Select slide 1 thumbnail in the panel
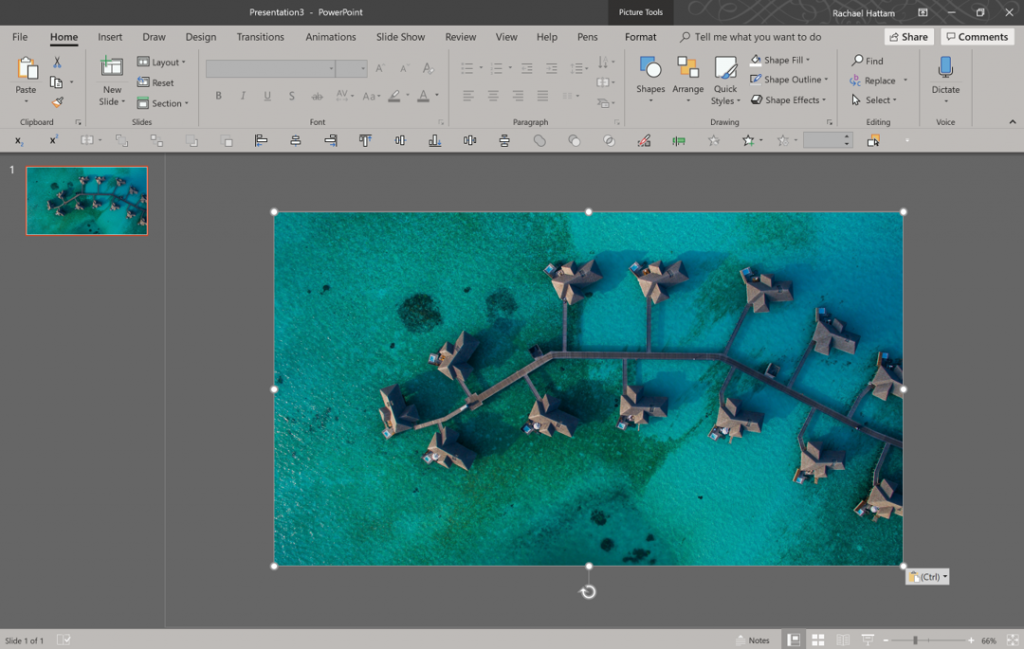Viewport: 1024px width, 649px height. pos(87,200)
